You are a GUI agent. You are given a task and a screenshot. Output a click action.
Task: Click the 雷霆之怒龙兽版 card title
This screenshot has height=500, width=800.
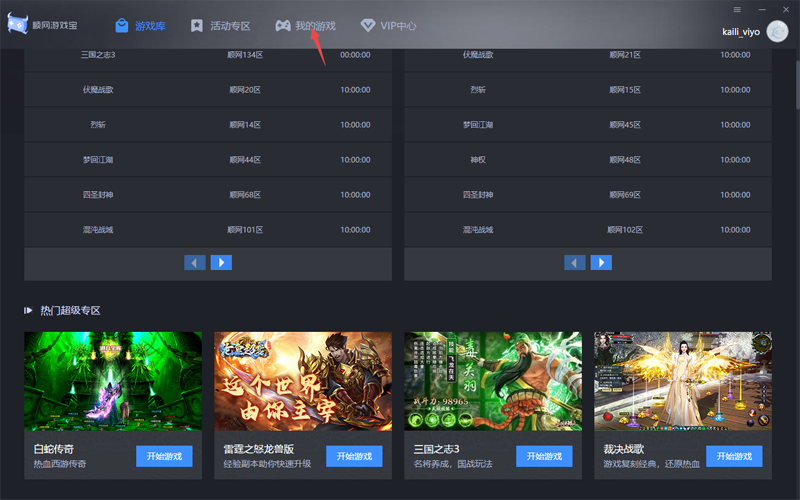pos(259,449)
